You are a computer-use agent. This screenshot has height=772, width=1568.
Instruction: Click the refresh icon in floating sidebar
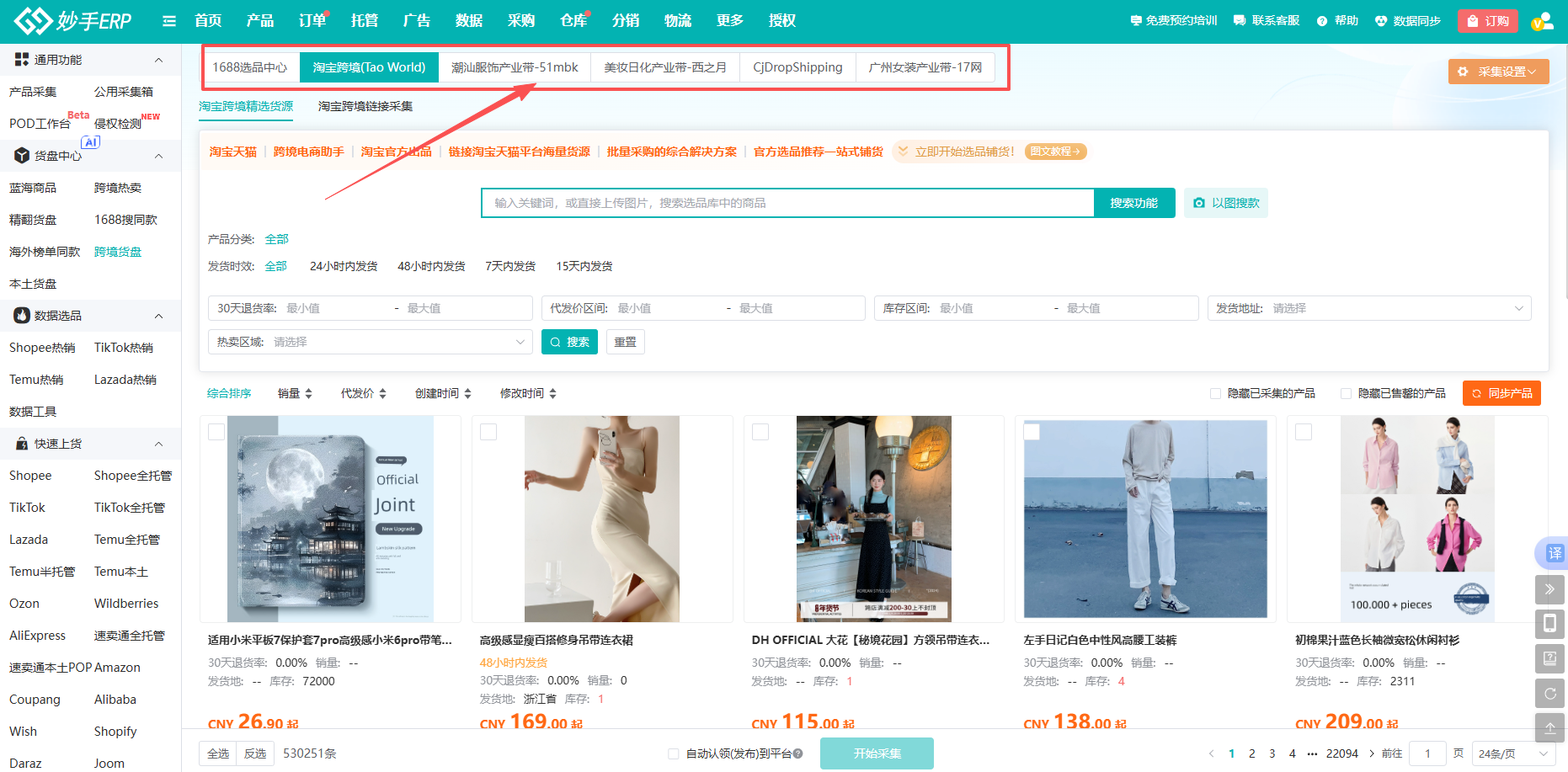[1549, 694]
